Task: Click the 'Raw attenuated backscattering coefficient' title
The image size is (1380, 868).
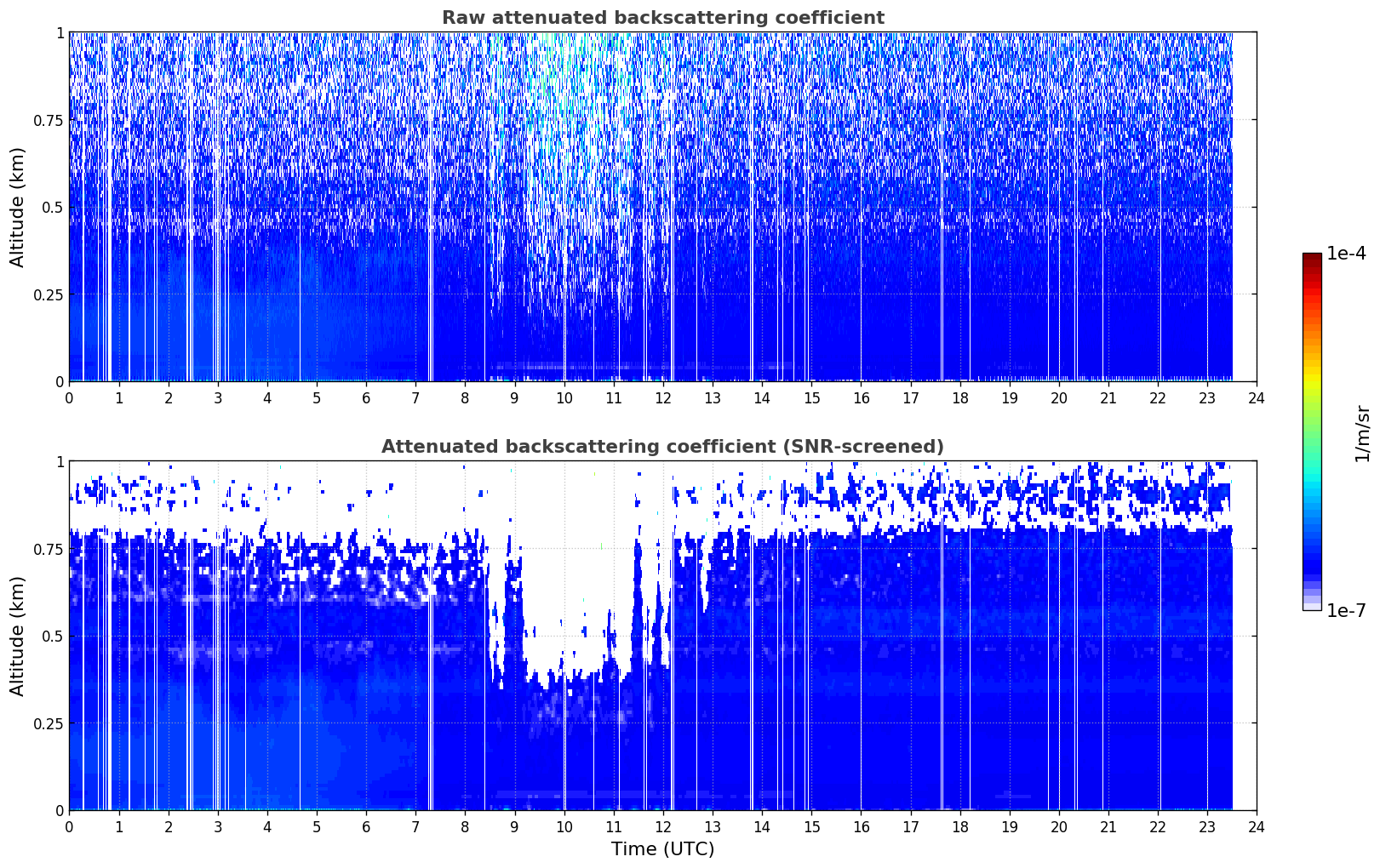Action: [662, 18]
